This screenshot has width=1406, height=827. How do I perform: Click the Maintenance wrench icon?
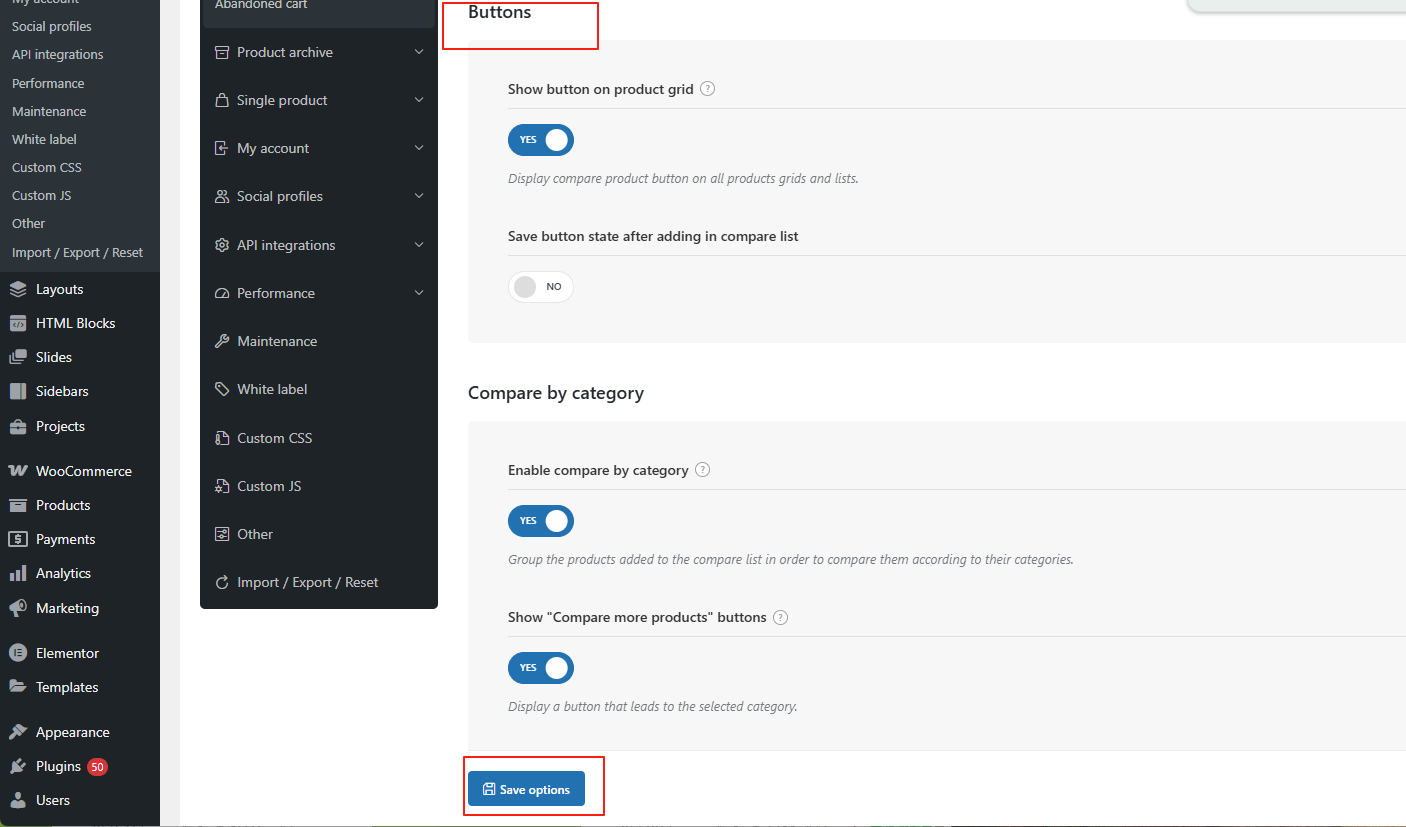[x=222, y=341]
